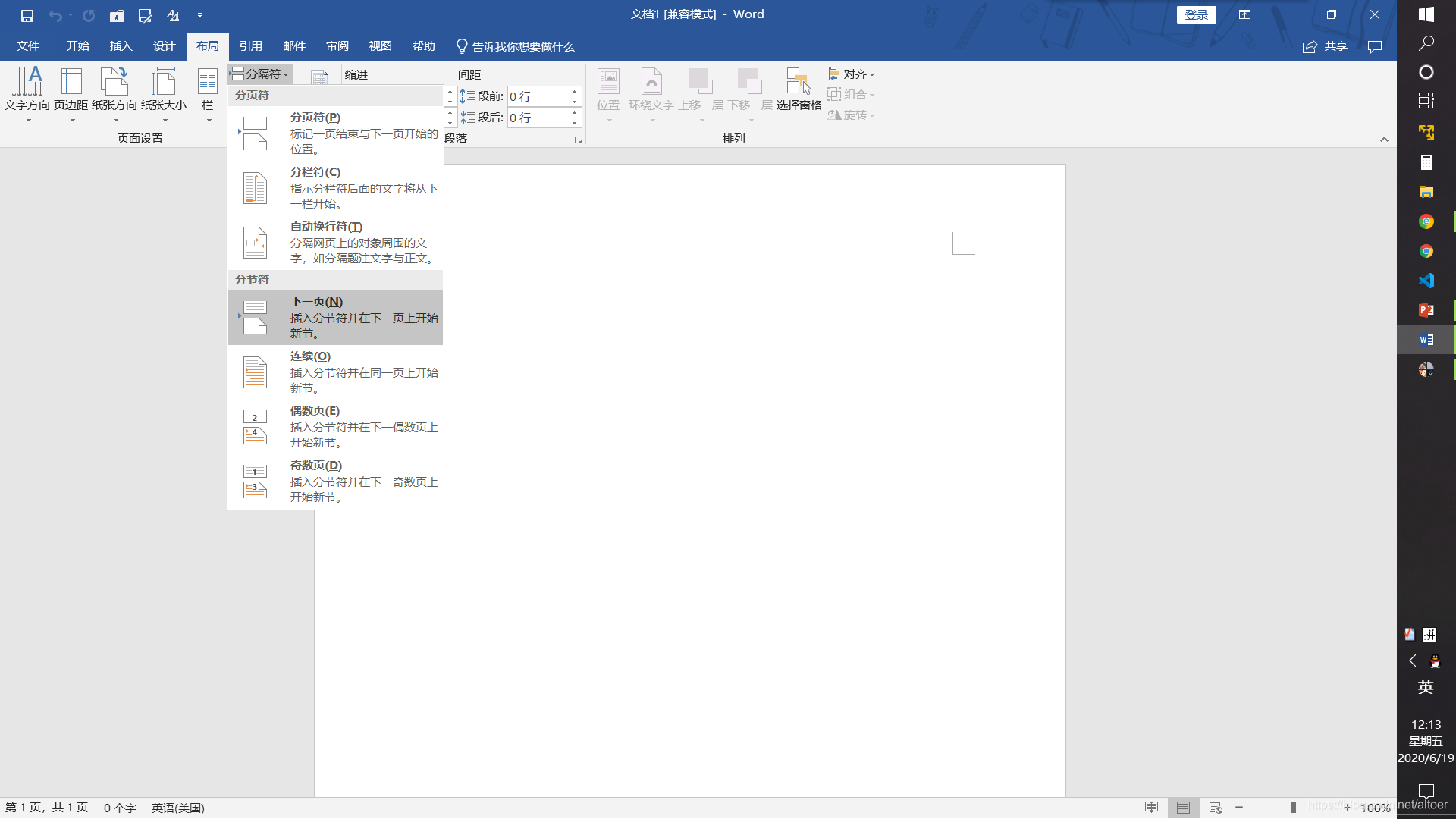Customize Quick Access Toolbar dropdown arrow
Screen dimensions: 1456x819
tap(199, 15)
